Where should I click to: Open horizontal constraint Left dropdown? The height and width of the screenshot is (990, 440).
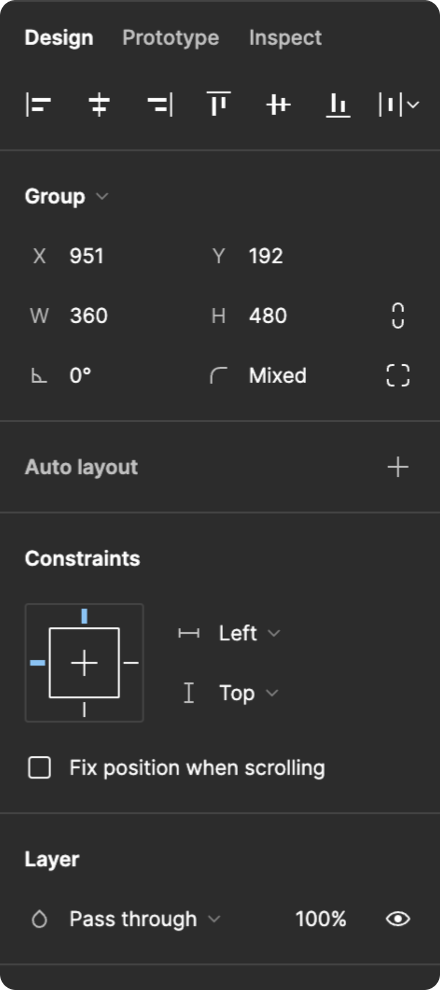tap(249, 633)
